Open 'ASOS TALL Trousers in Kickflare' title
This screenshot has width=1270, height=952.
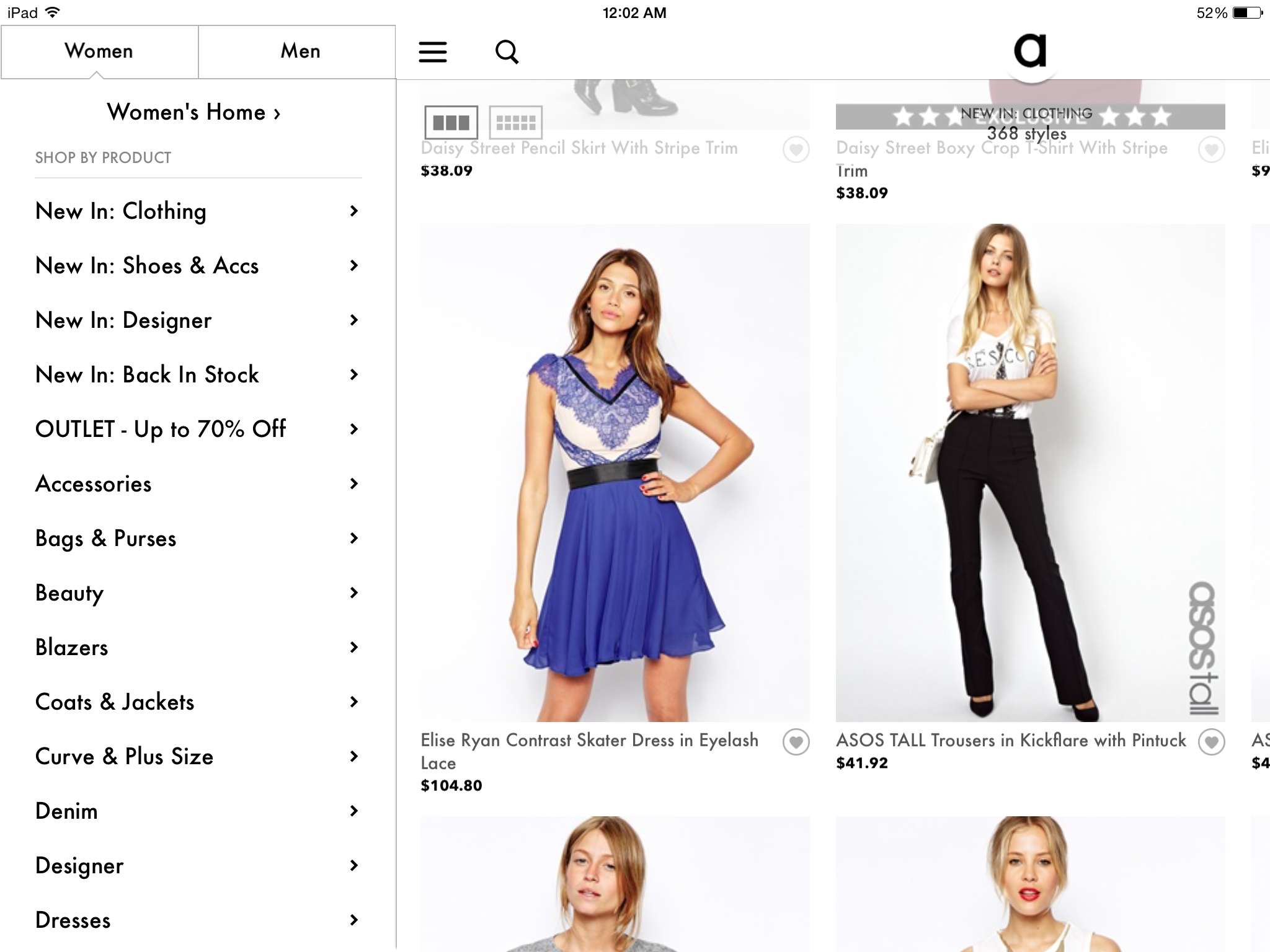[1011, 741]
